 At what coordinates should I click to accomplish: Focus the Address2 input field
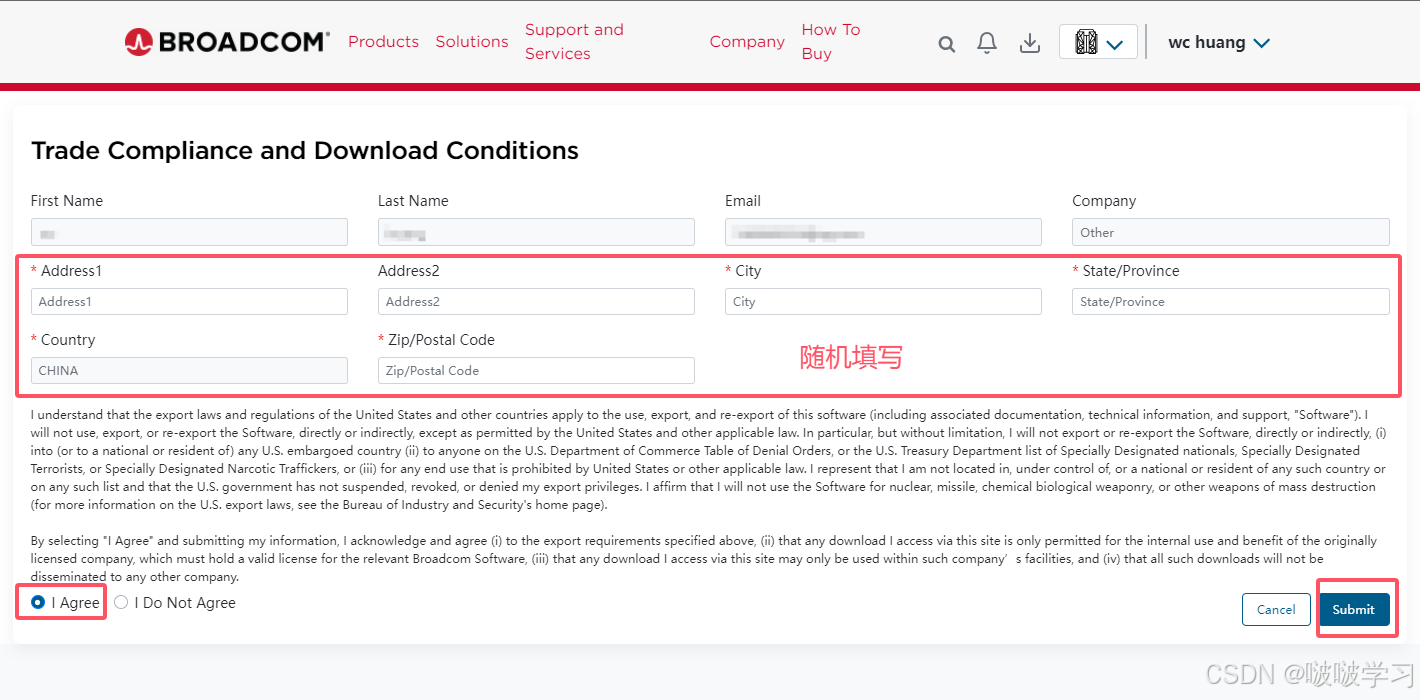click(536, 302)
